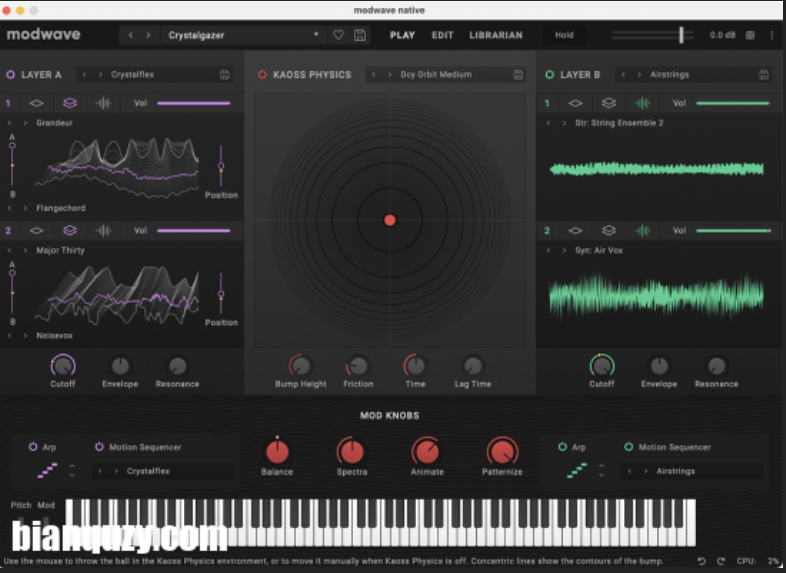Select A/B blend wavetable mode for Layer B oscillator 1

(609, 103)
